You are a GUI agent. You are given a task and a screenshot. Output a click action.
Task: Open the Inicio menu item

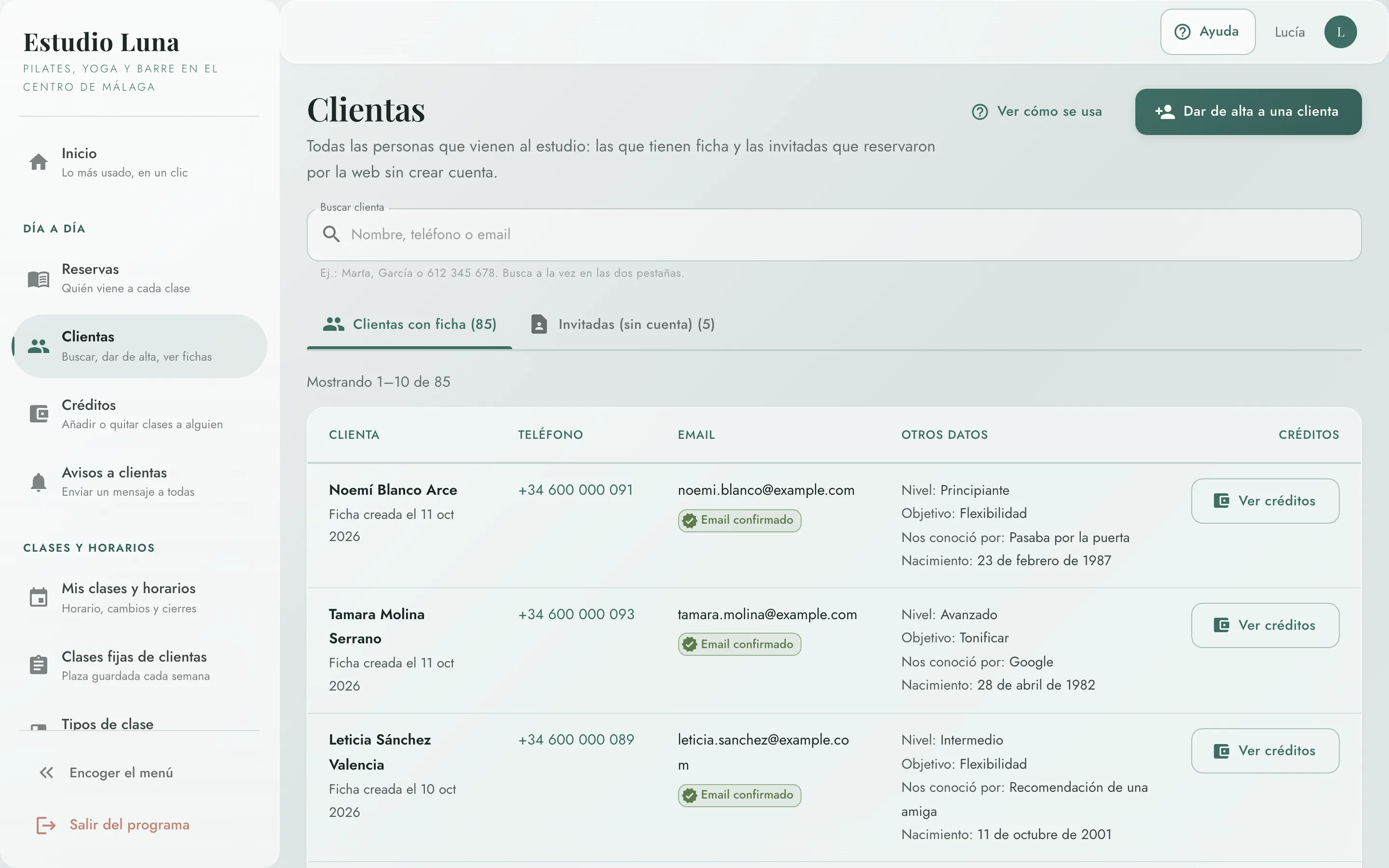[139, 163]
